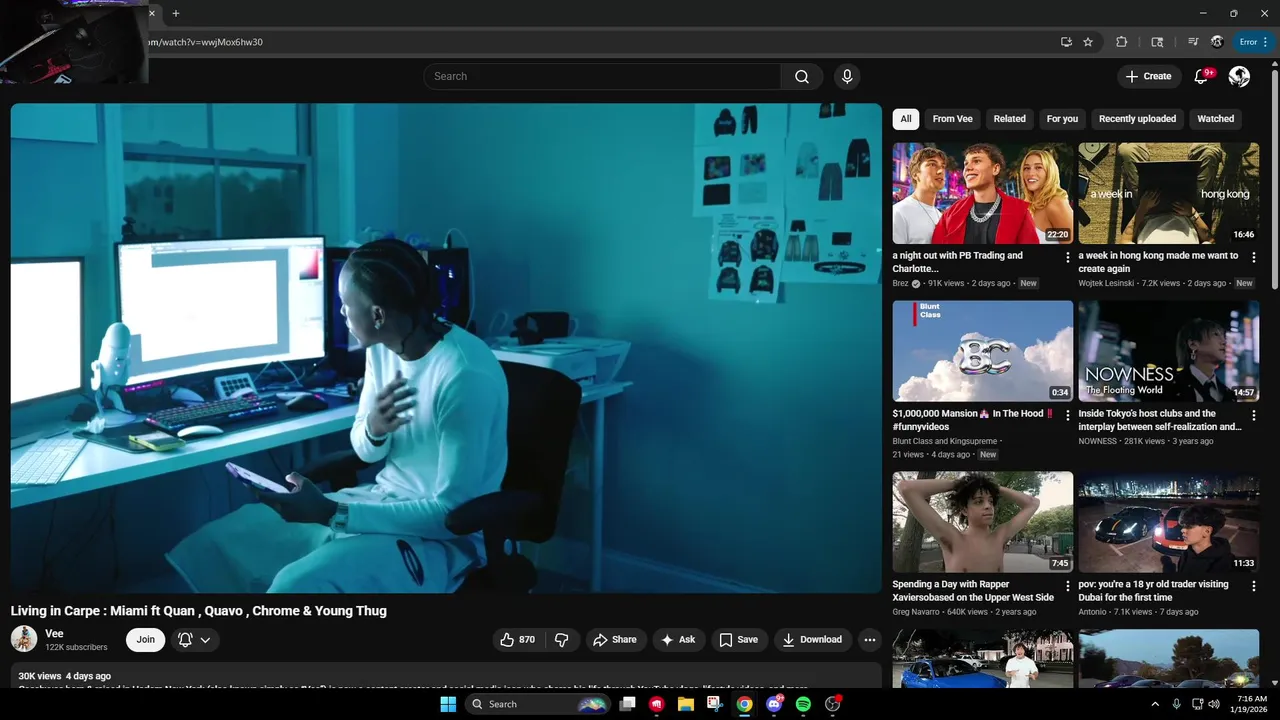Open PB Trading and Charlotte video thumbnail
This screenshot has width=1280, height=720.
983,193
